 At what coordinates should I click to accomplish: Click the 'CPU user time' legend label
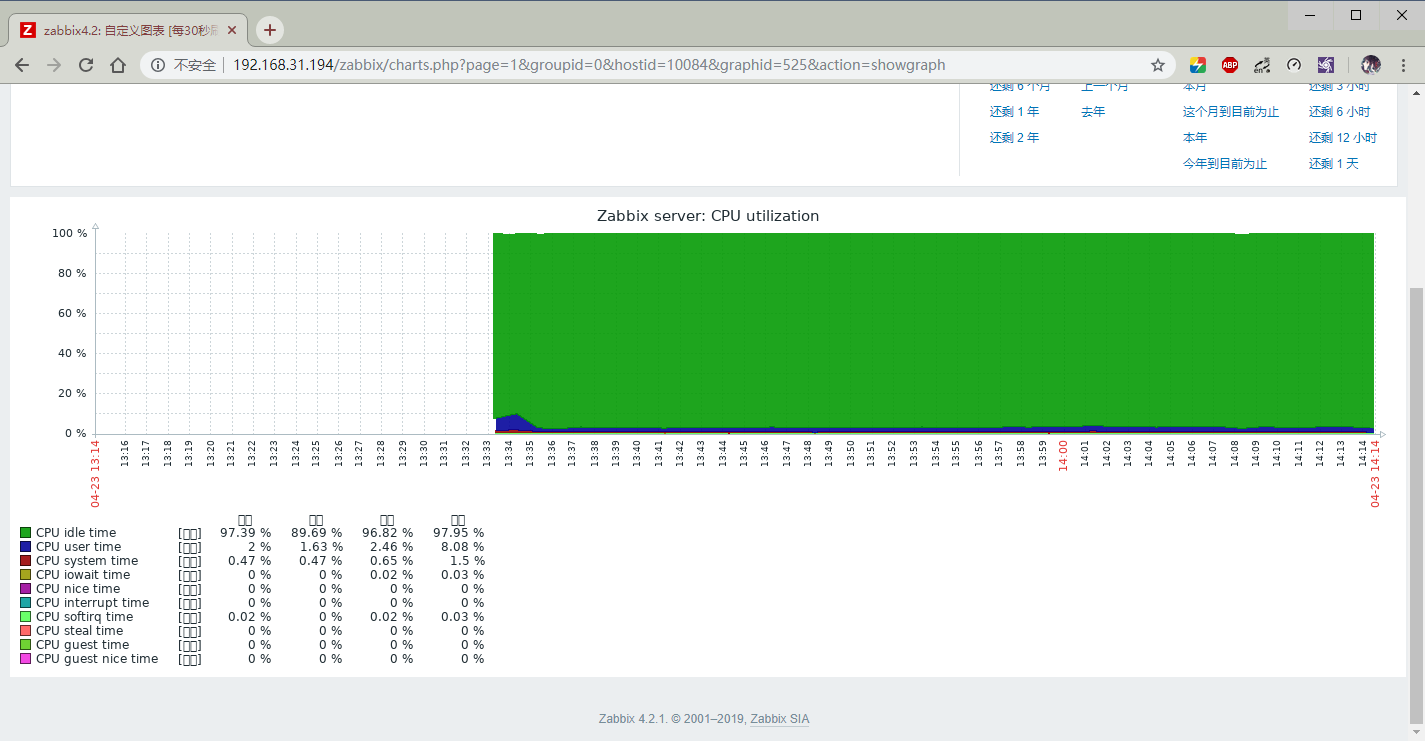pyautogui.click(x=78, y=547)
